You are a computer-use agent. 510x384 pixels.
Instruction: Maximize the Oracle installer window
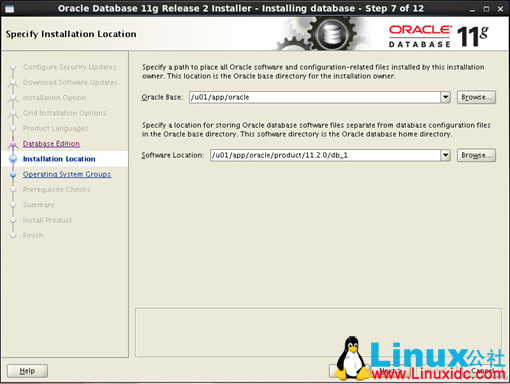pos(486,9)
